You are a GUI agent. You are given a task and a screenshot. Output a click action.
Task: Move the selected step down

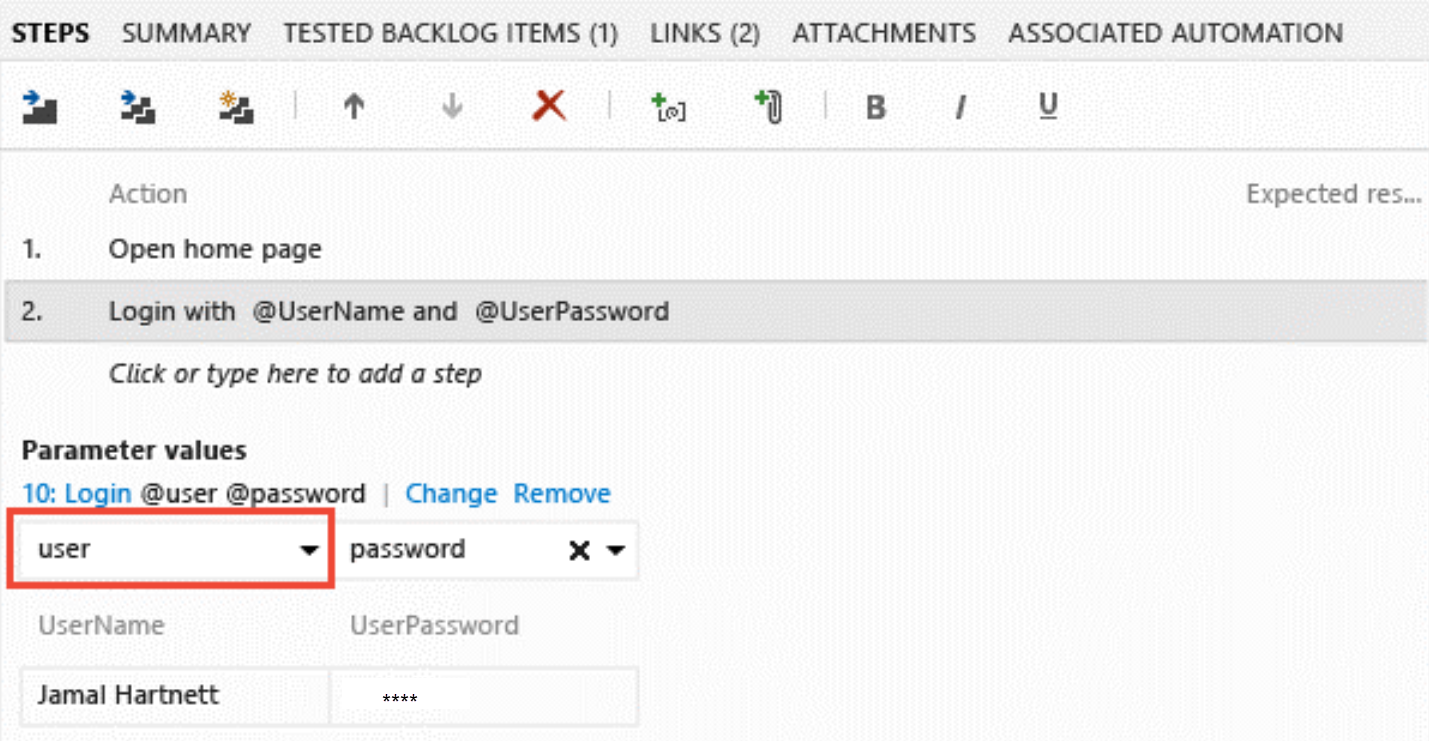[450, 107]
